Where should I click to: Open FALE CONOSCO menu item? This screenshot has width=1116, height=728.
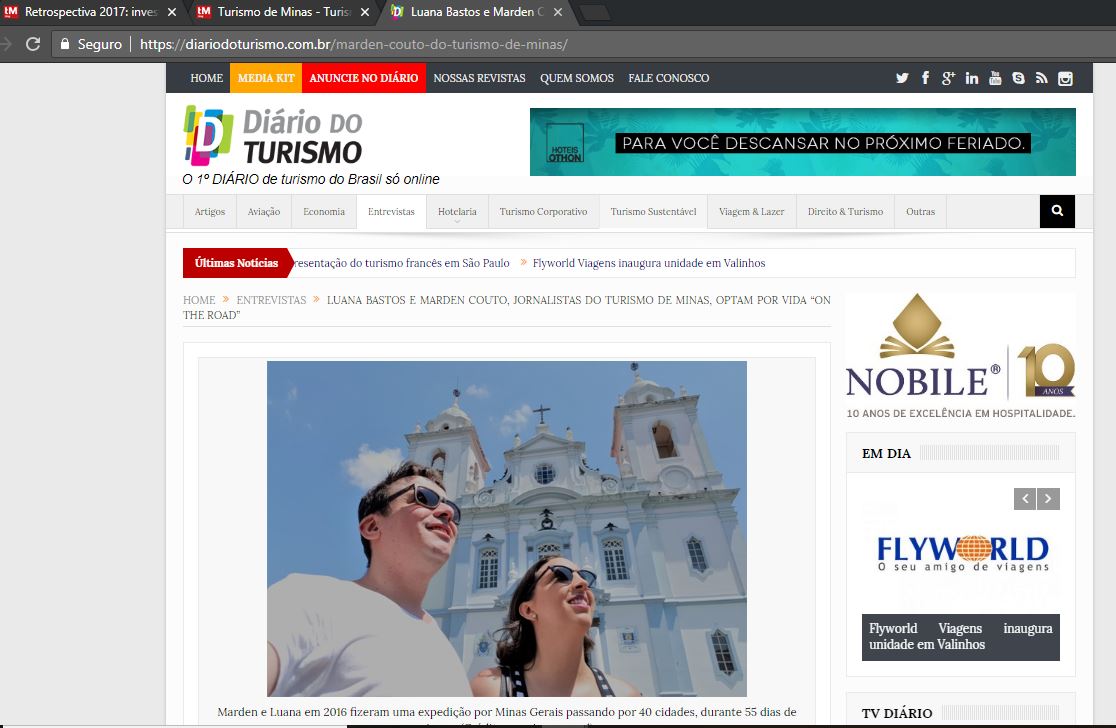pos(668,78)
